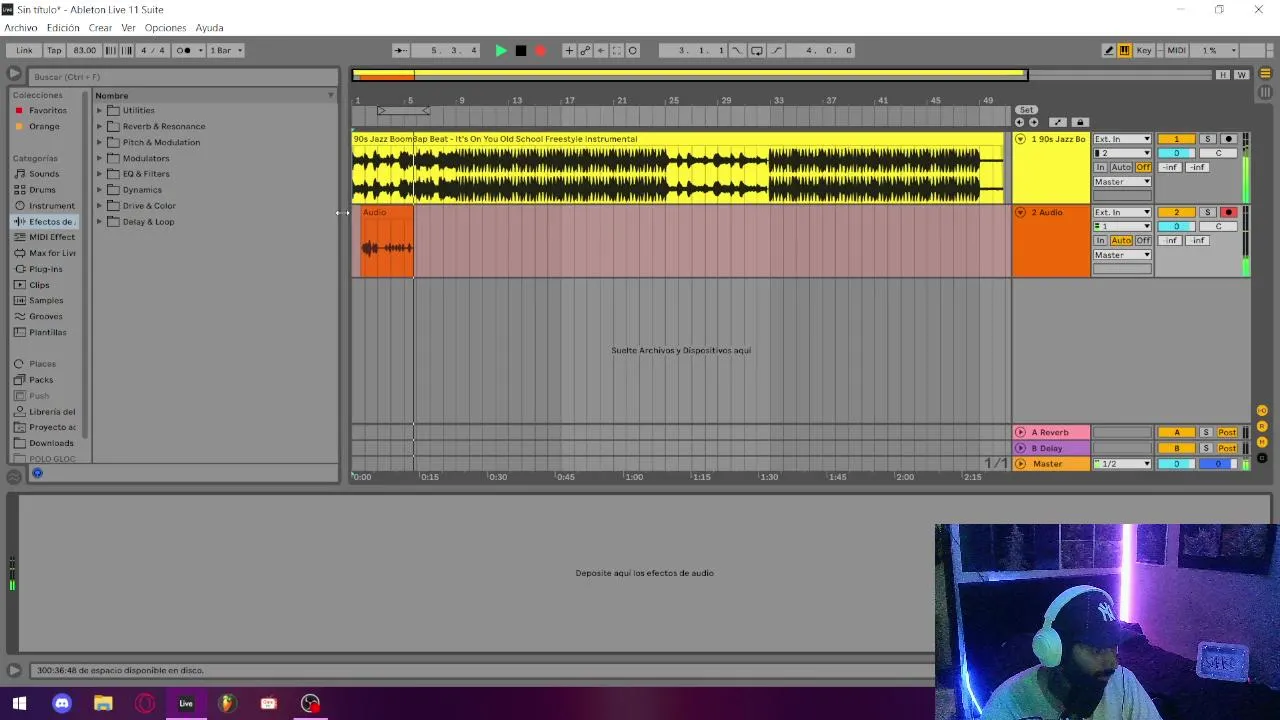Toggle MIDI Arrangement Overdub plus button

click(569, 50)
